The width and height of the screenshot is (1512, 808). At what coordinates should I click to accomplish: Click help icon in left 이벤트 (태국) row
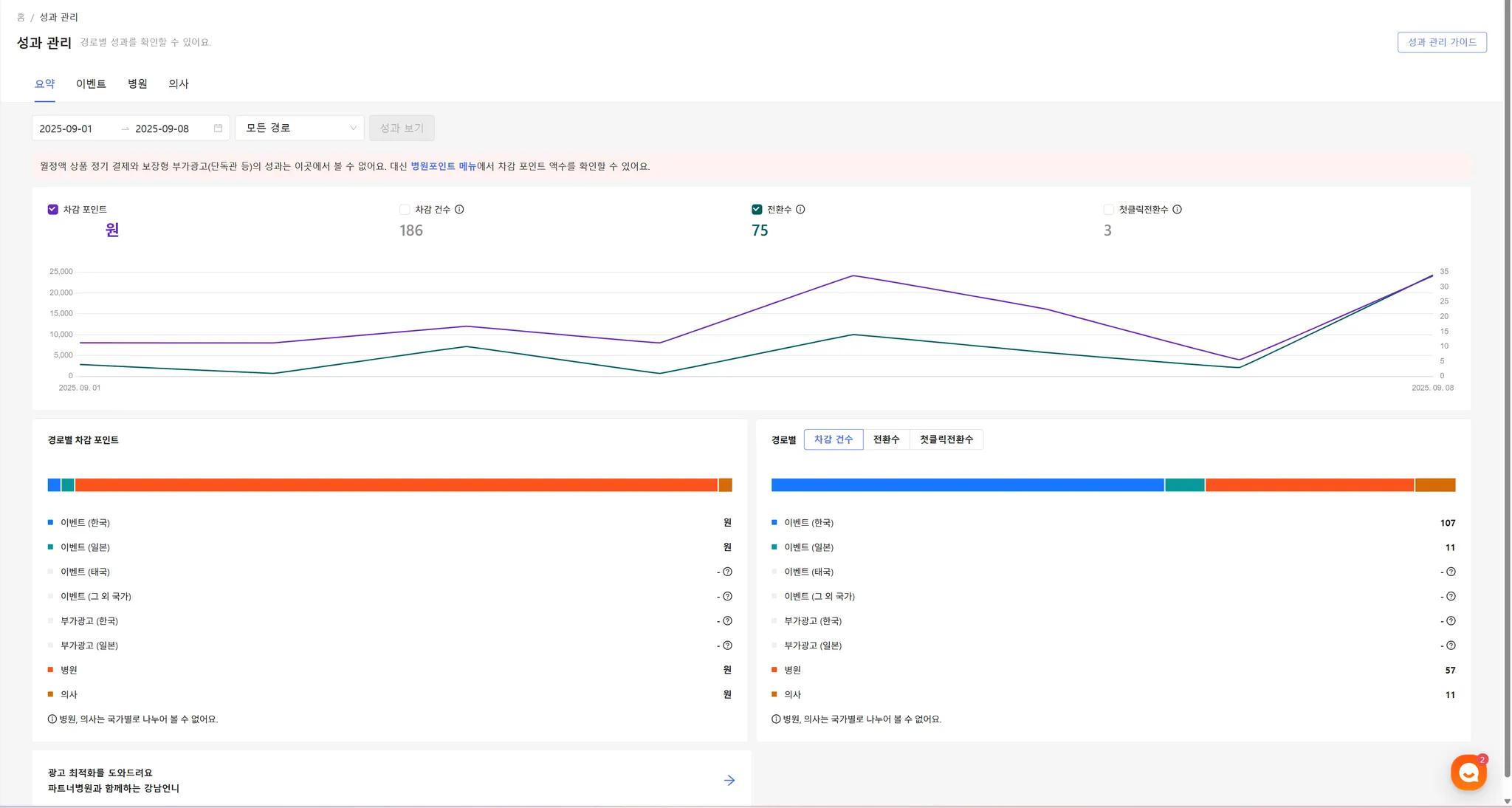click(727, 572)
